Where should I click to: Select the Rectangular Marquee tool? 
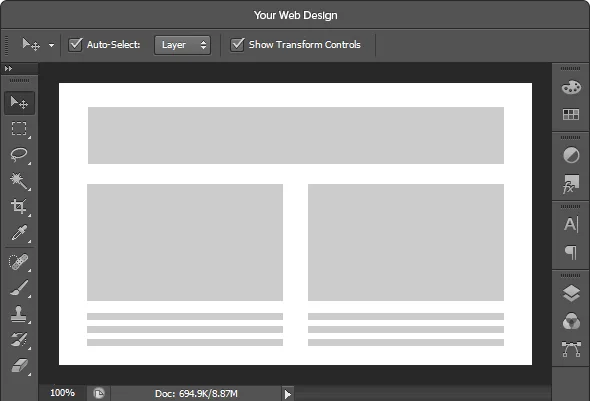(x=19, y=129)
